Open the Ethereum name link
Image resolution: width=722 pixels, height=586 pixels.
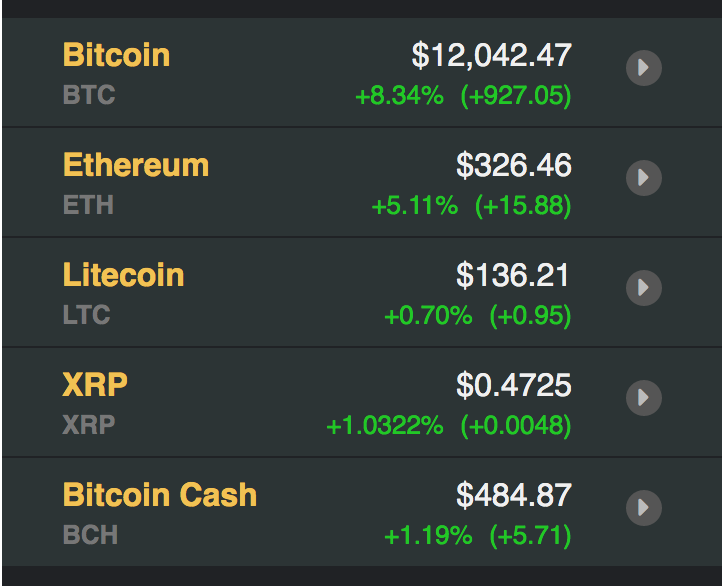(136, 165)
